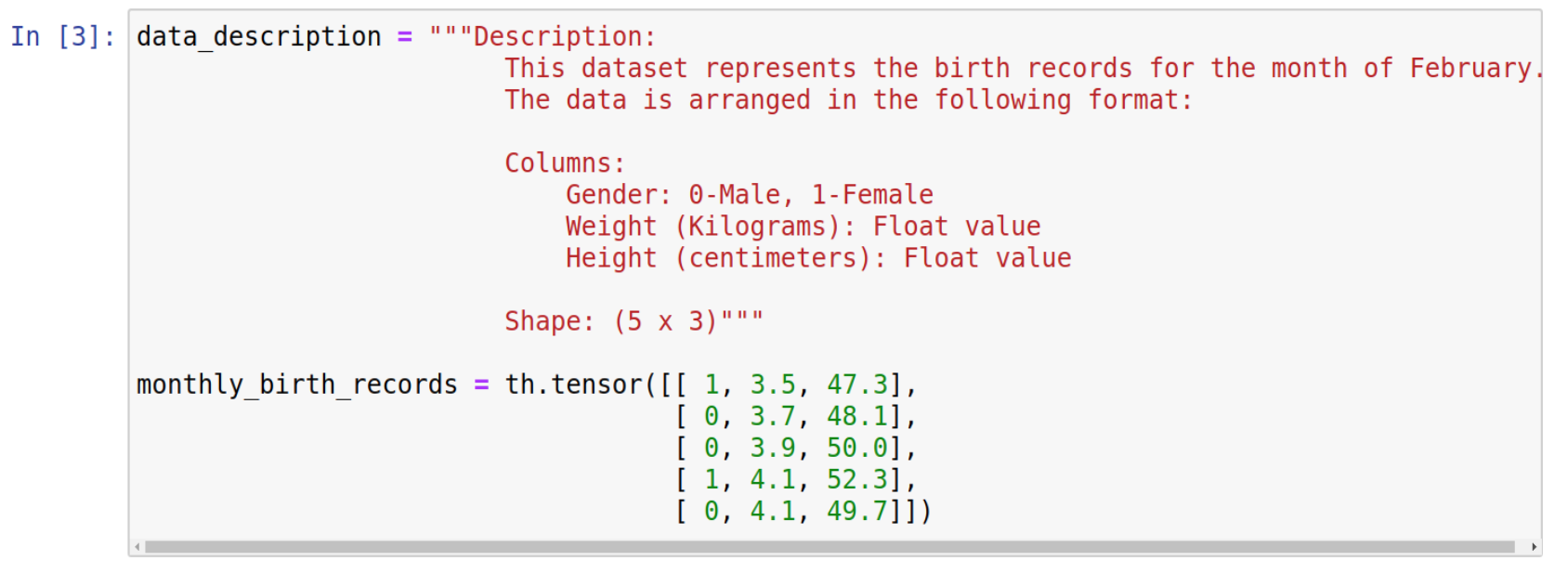Place cursor on data_description variable name
The width and height of the screenshot is (1568, 573).
click(259, 36)
